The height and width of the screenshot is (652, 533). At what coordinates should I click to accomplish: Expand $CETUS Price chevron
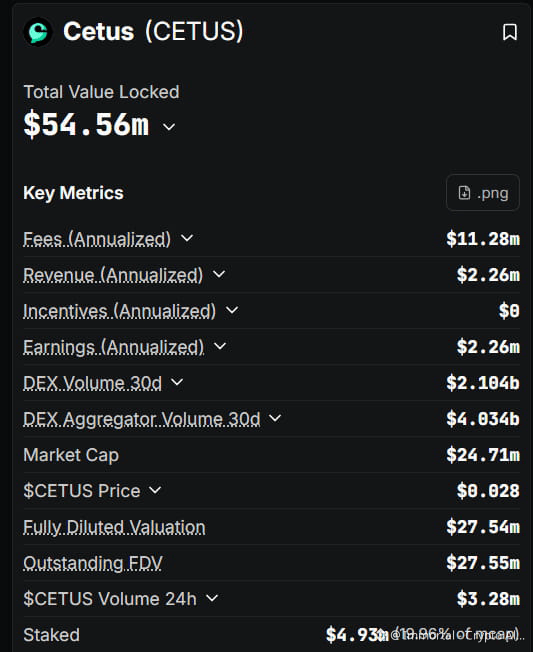pyautogui.click(x=155, y=490)
